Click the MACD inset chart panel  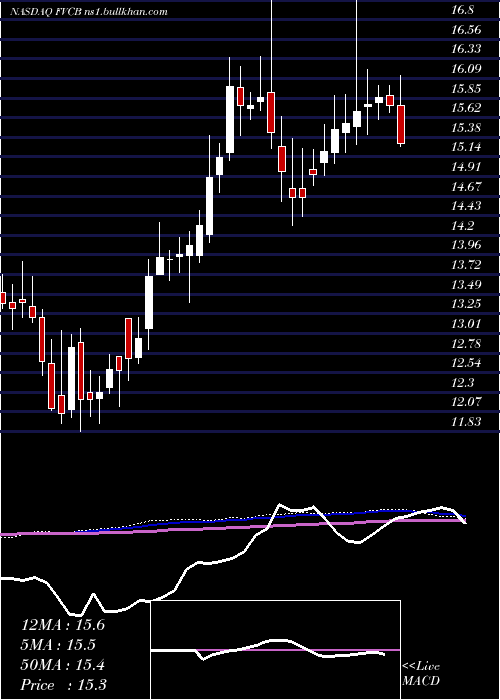click(276, 650)
